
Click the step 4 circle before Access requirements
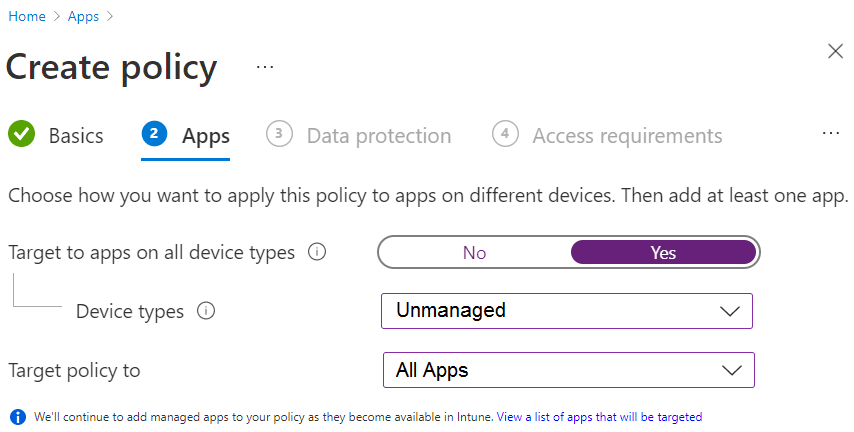tap(505, 134)
